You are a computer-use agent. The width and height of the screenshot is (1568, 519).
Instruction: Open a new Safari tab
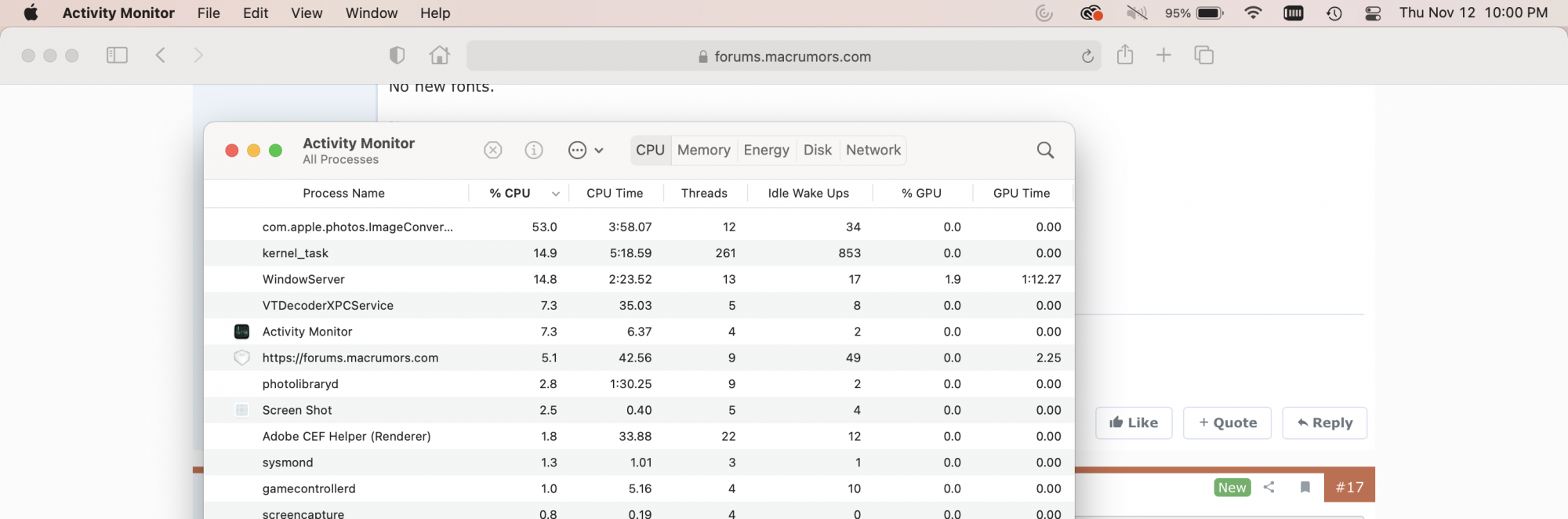tap(1163, 55)
